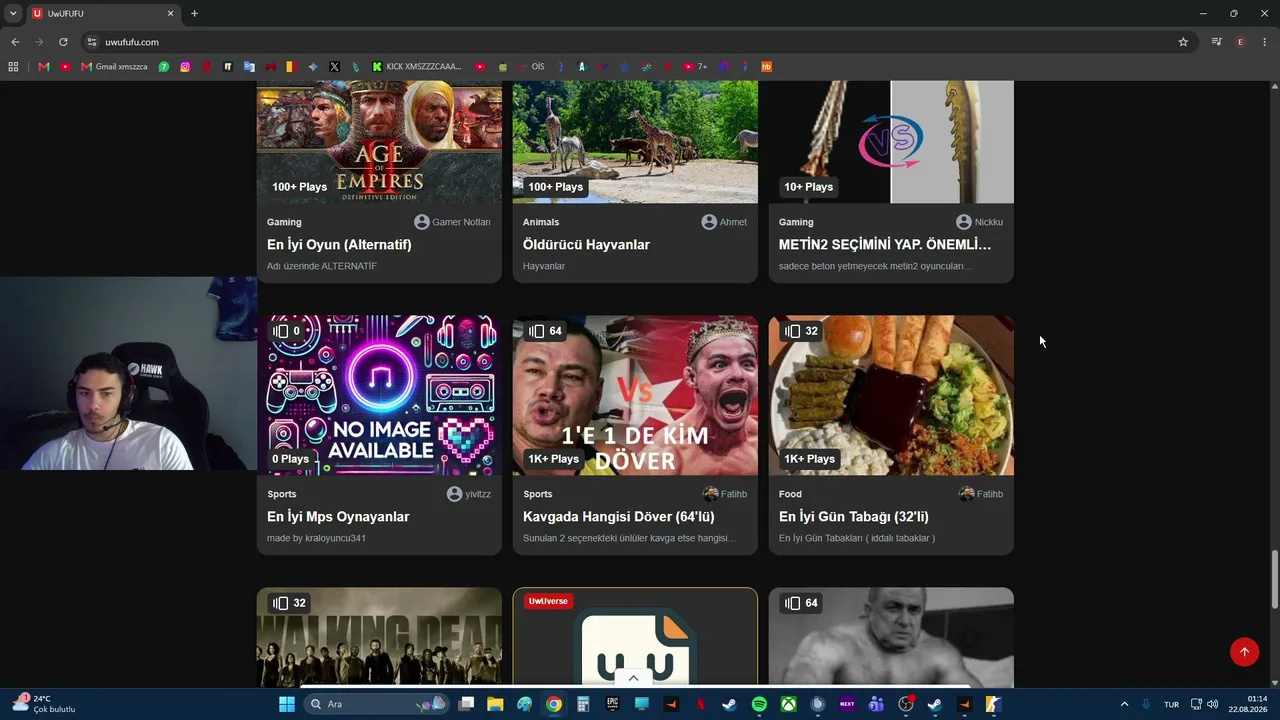Open File Explorer from the taskbar
Screen dimensions: 1280x720
tap(495, 704)
